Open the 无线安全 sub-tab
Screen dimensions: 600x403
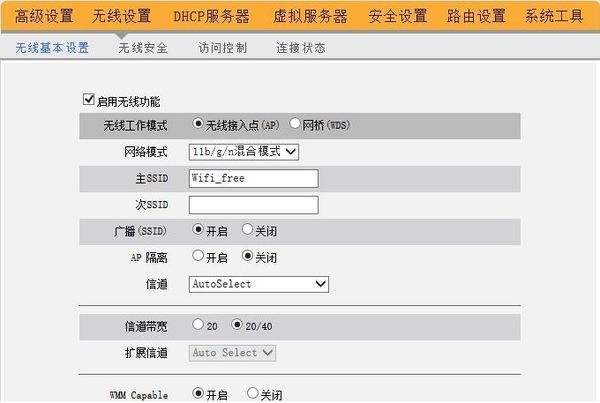click(143, 48)
